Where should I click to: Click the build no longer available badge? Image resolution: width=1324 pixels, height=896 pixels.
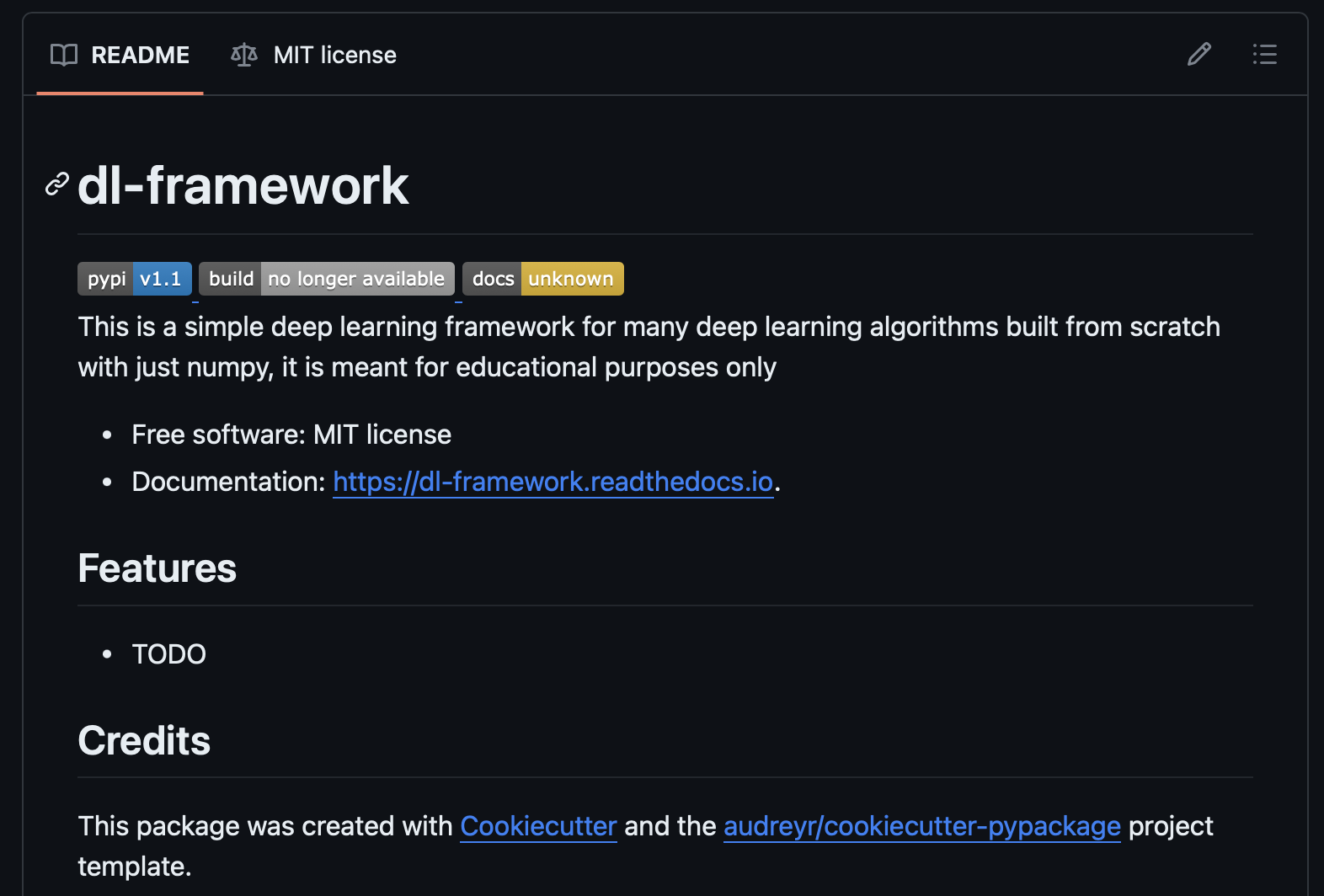click(x=327, y=279)
